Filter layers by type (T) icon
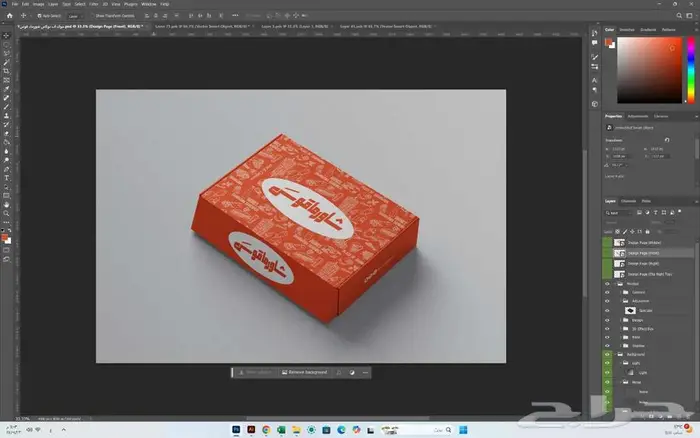Screen dimensions: 700x438 655,213
